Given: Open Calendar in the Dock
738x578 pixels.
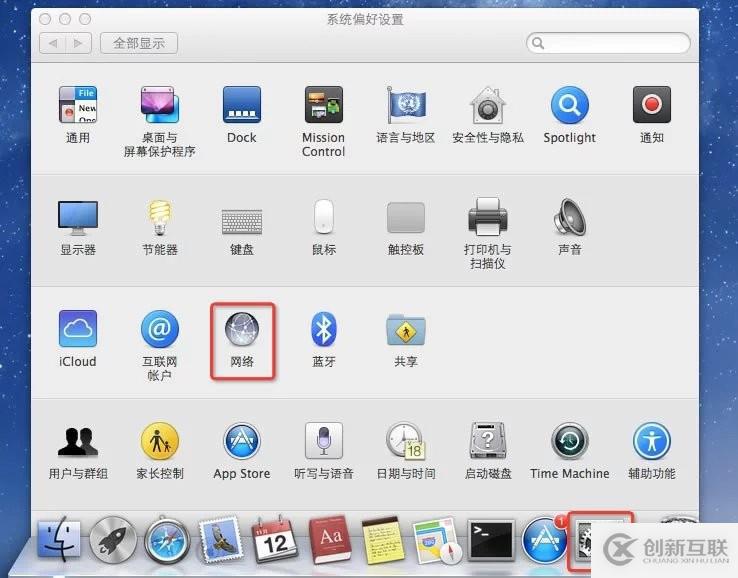Looking at the screenshot, I should coord(275,539).
